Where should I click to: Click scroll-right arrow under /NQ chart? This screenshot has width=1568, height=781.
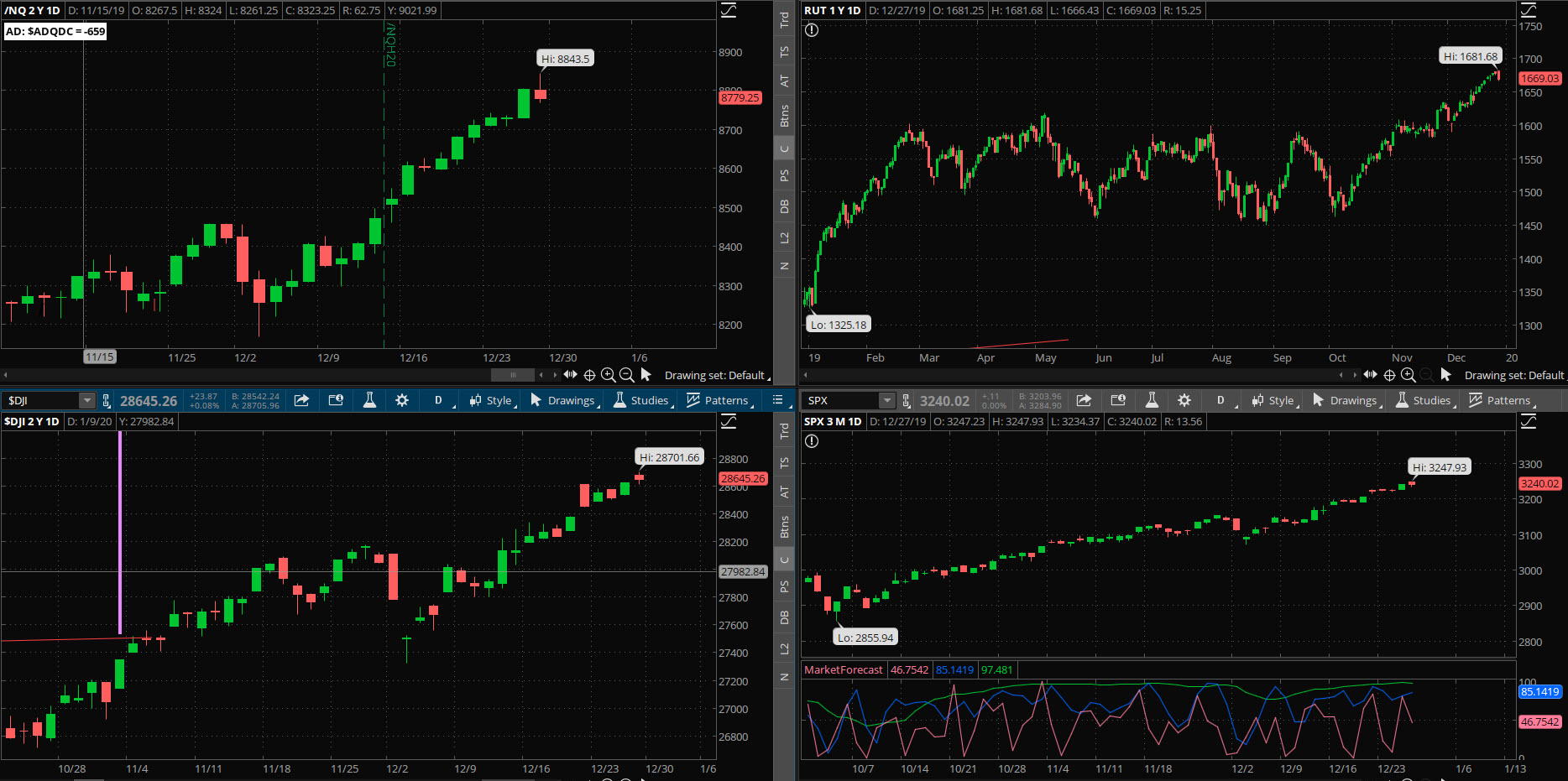(555, 375)
